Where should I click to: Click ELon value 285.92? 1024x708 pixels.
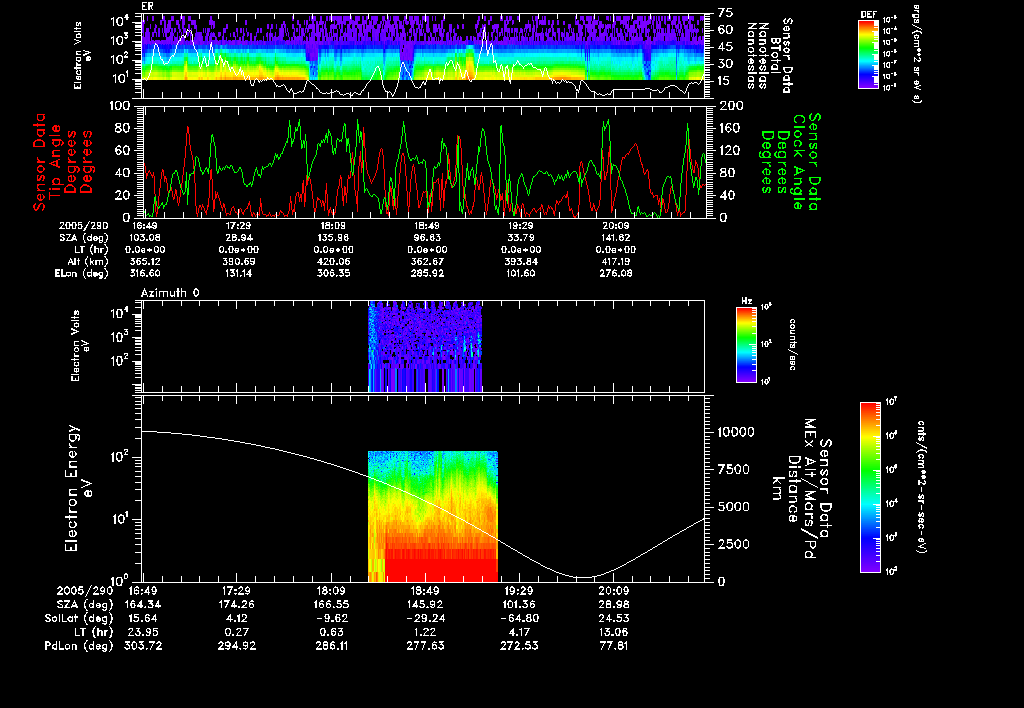[x=427, y=274]
